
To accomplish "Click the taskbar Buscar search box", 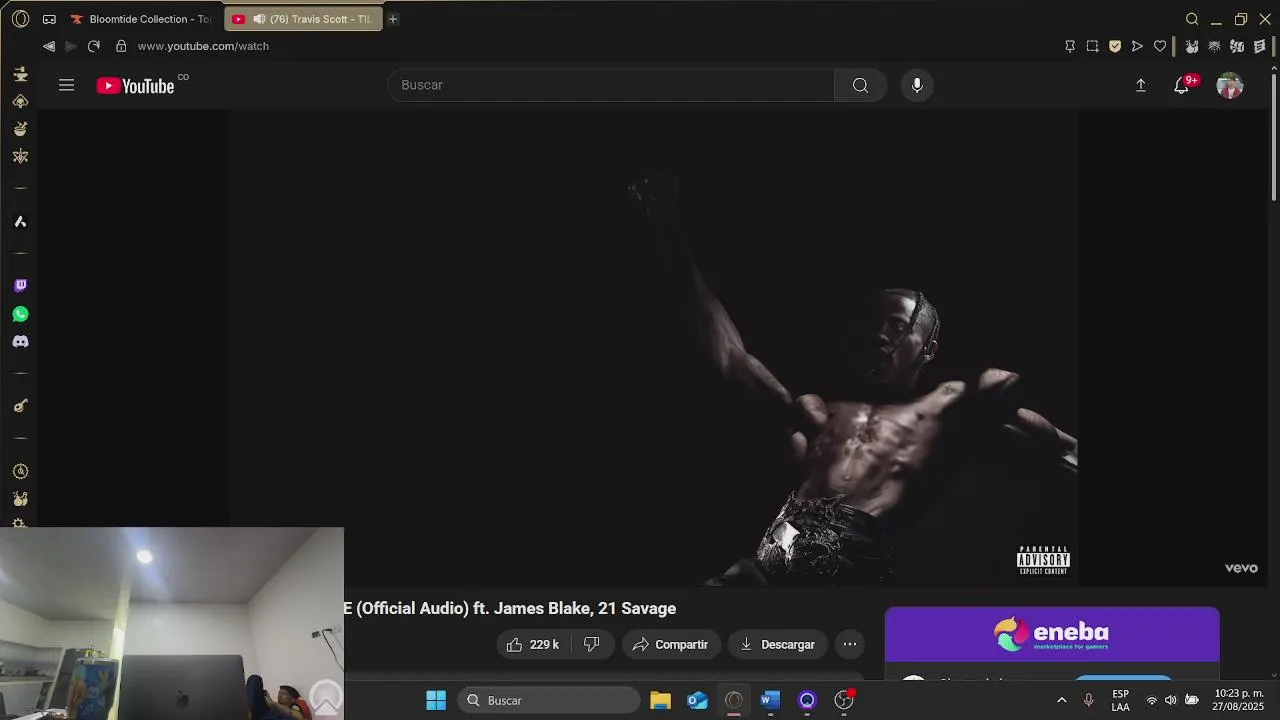I will tap(549, 700).
